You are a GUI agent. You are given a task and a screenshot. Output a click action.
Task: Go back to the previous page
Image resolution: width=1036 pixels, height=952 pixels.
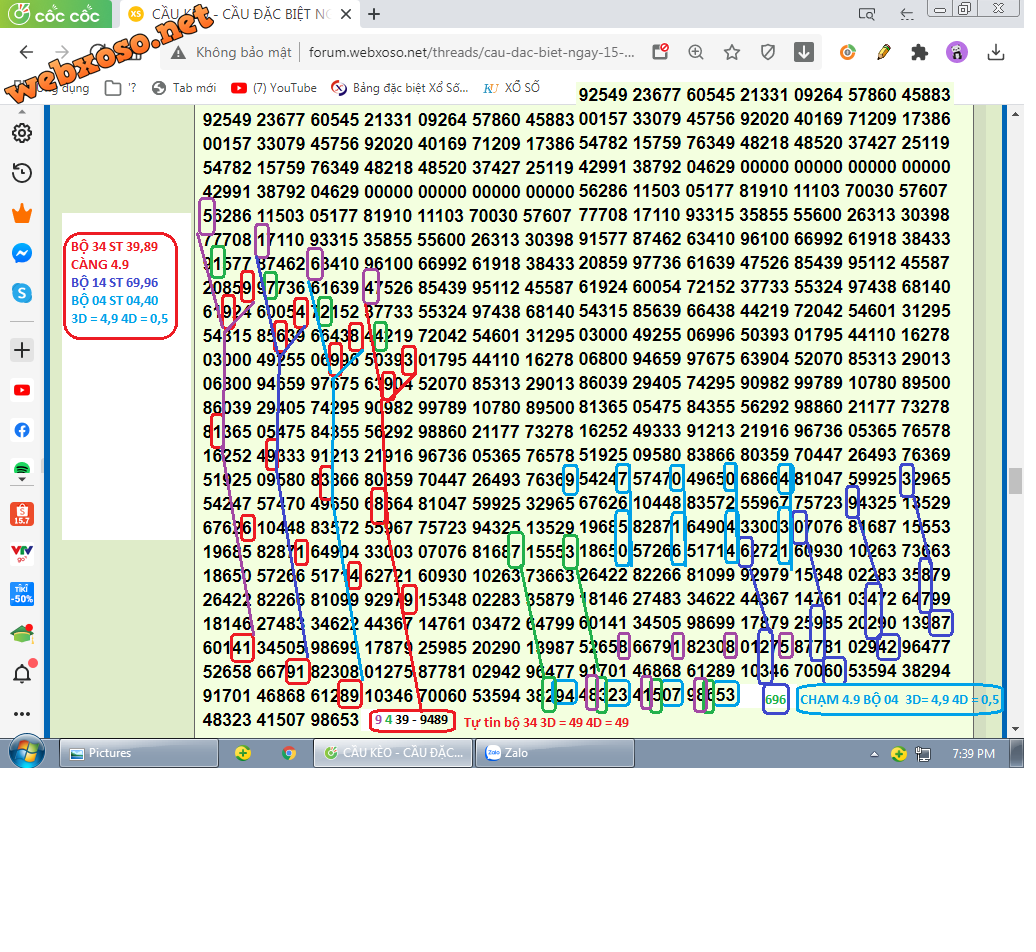(x=26, y=53)
